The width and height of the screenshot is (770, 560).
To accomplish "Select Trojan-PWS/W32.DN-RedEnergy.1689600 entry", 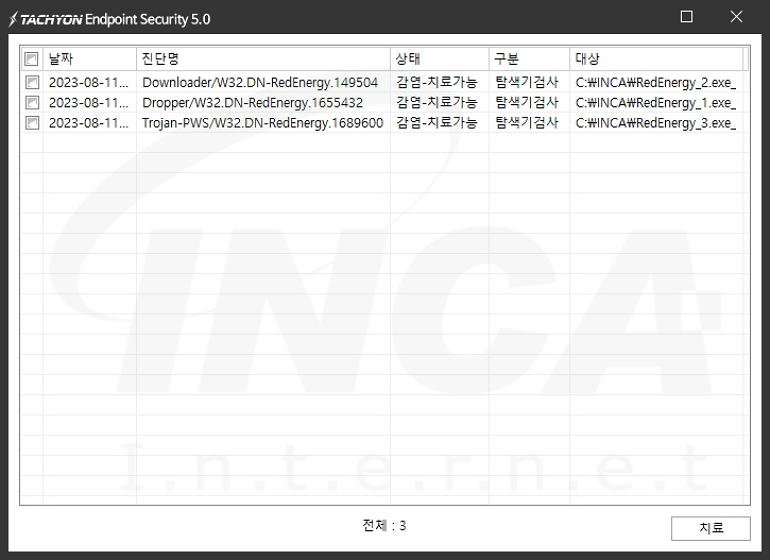I will tap(263, 122).
